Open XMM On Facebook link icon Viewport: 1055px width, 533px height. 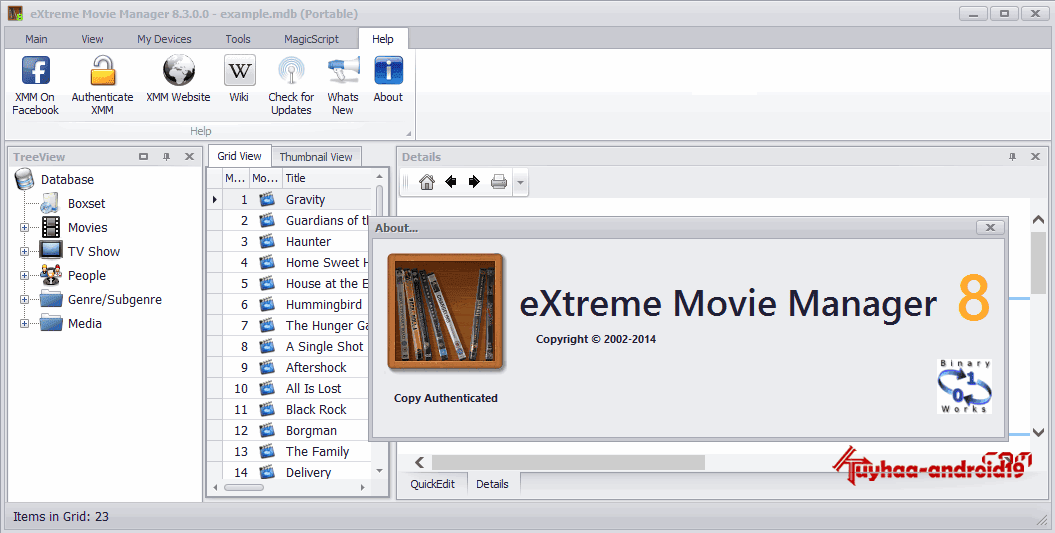coord(36,70)
